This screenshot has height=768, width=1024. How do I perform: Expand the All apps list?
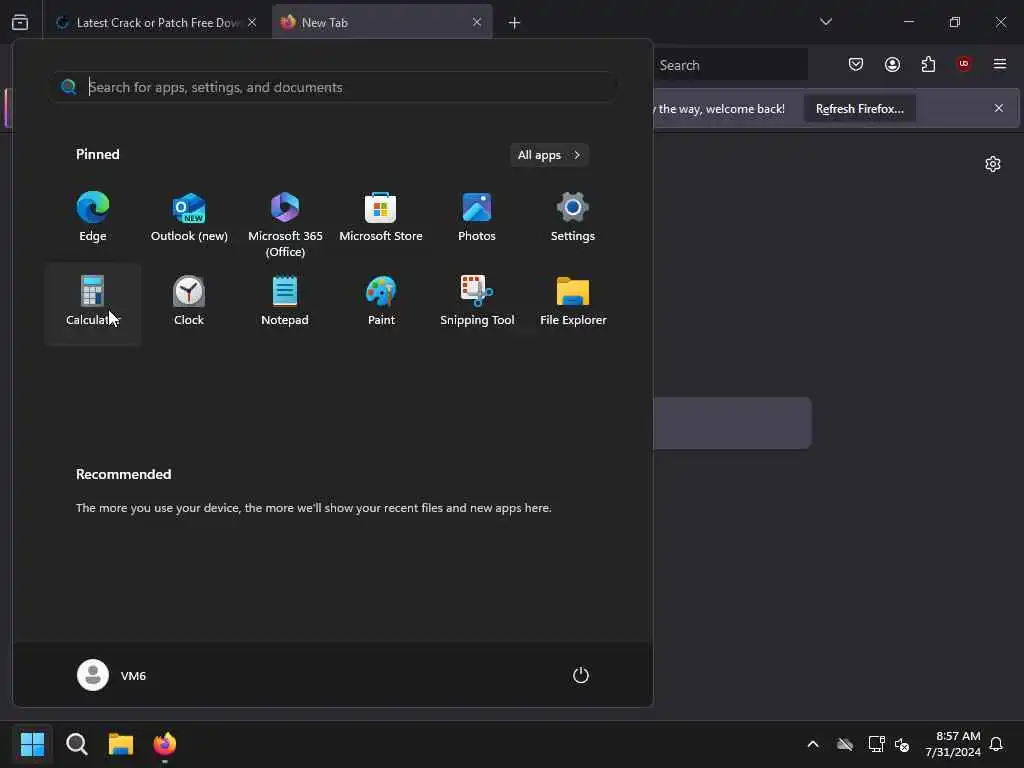click(x=549, y=155)
